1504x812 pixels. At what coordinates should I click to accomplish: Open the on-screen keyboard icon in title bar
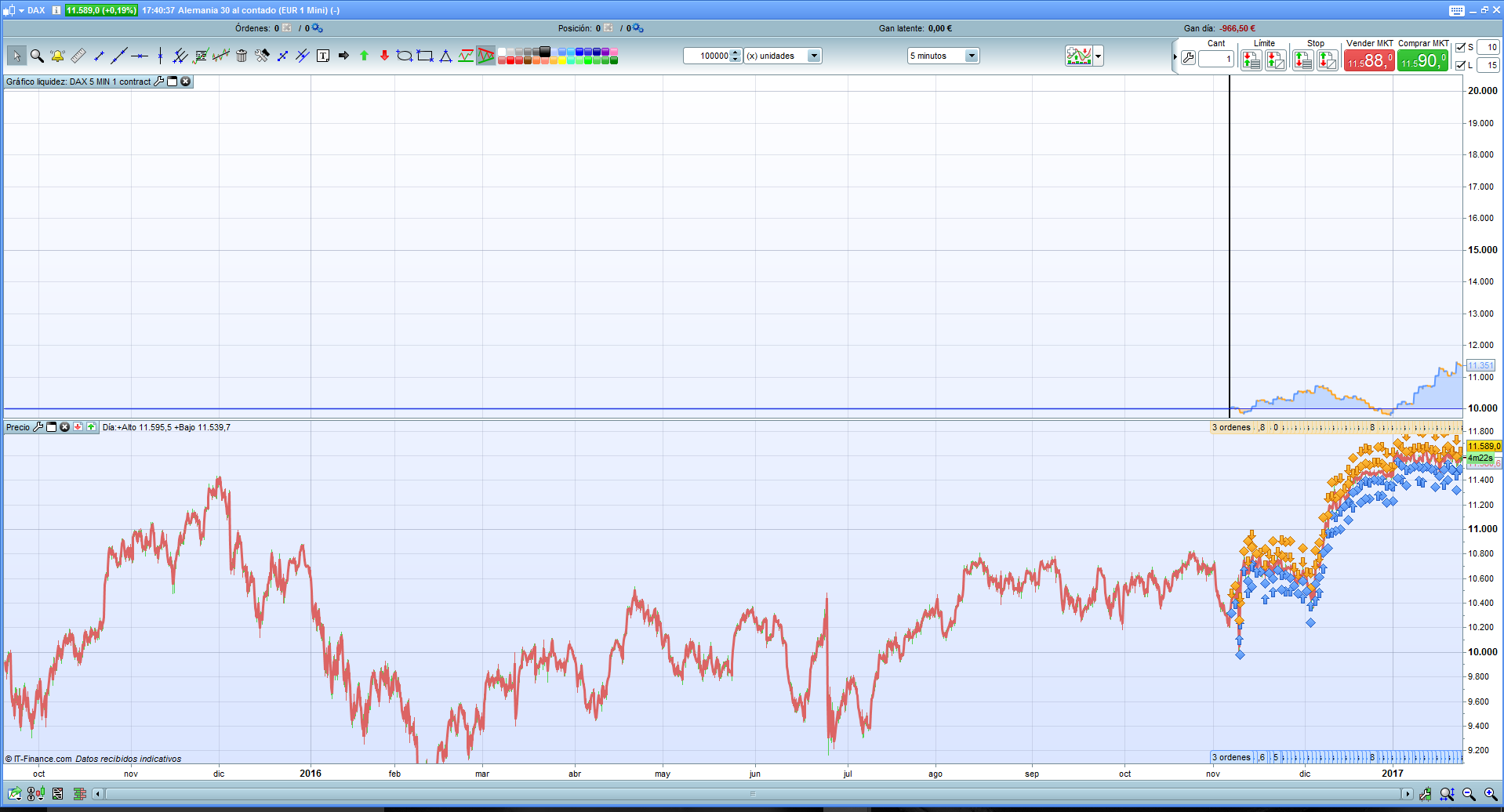pyautogui.click(x=1456, y=10)
